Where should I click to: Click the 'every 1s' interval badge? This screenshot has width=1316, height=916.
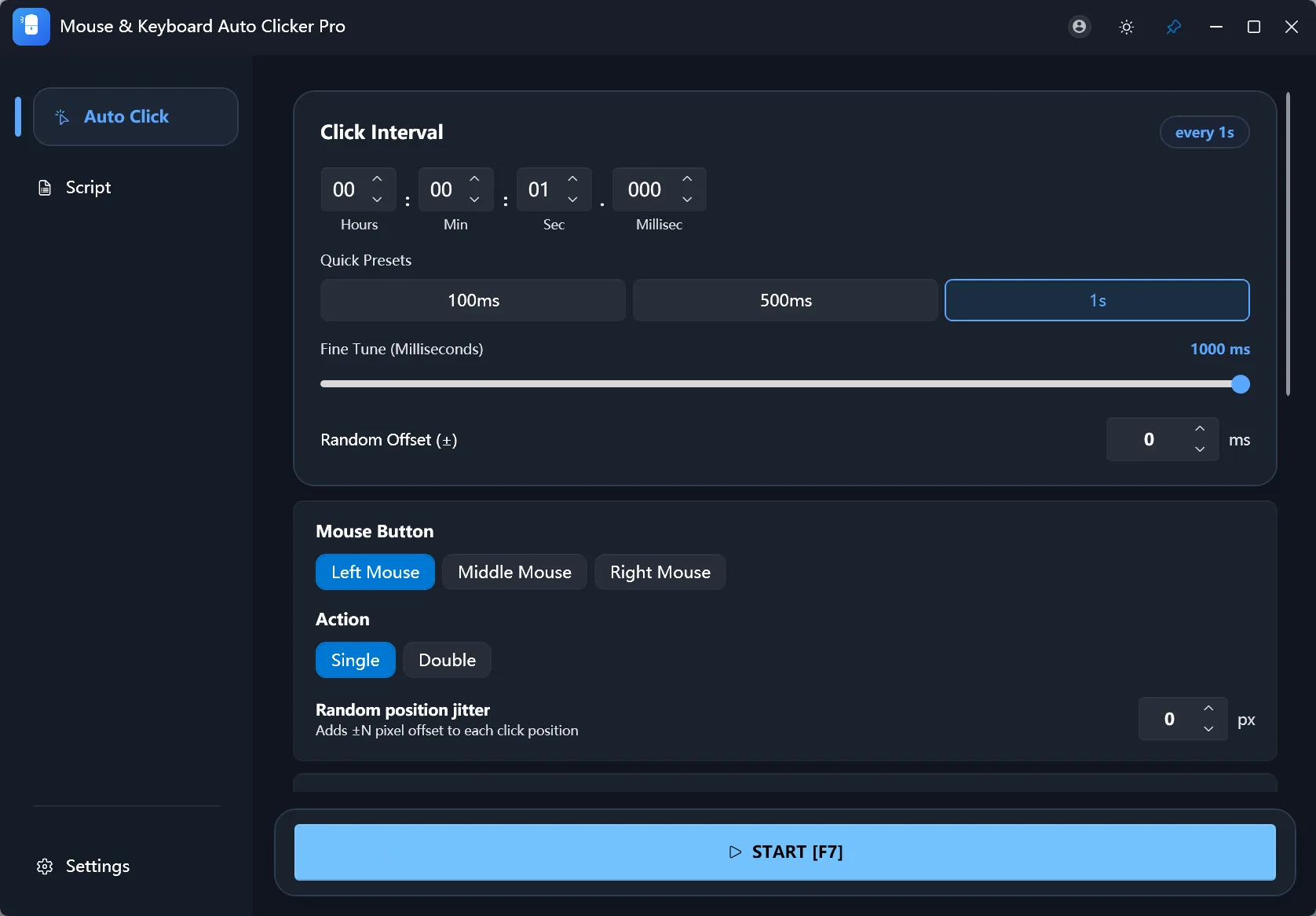coord(1205,132)
